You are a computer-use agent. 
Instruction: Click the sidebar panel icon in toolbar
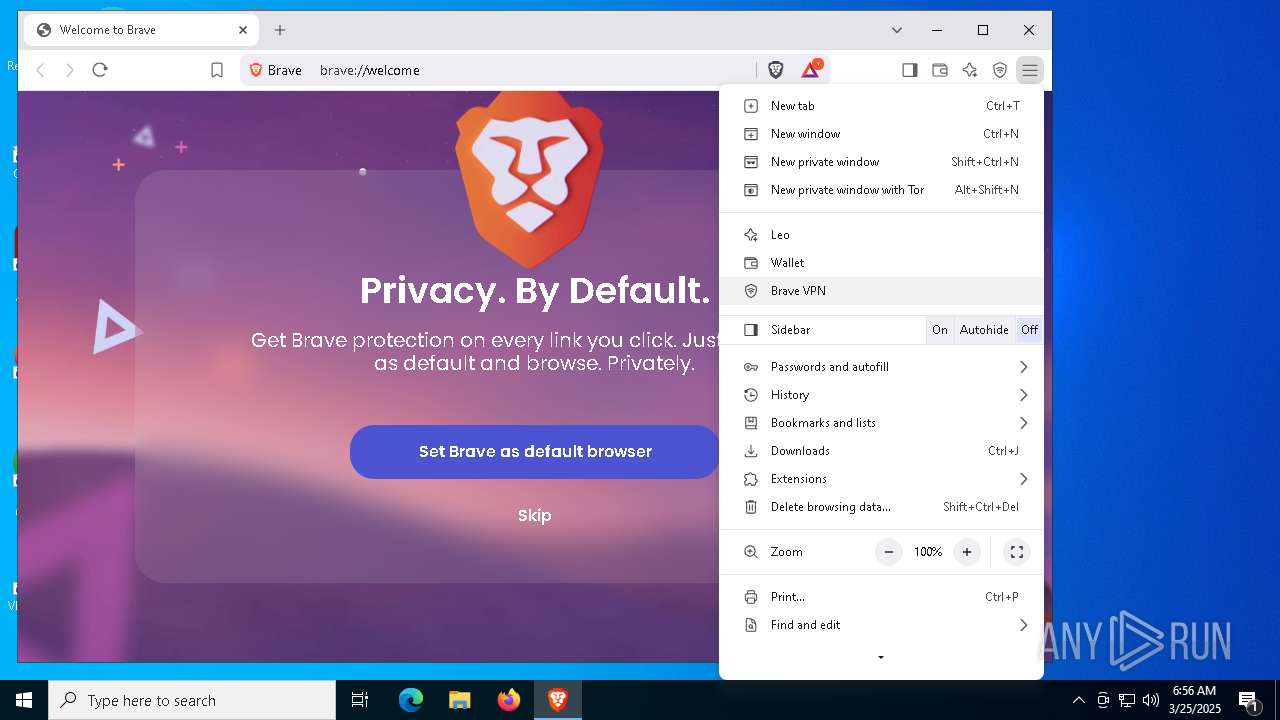point(910,70)
